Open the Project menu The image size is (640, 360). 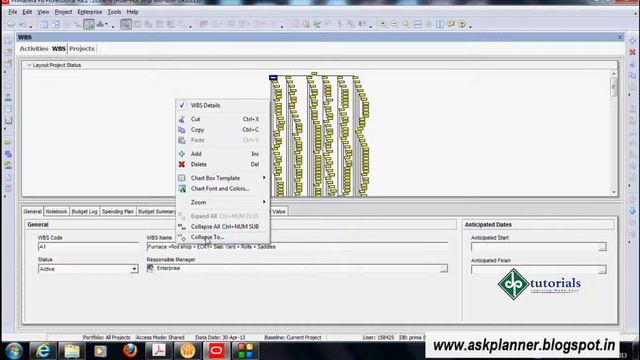tap(63, 12)
